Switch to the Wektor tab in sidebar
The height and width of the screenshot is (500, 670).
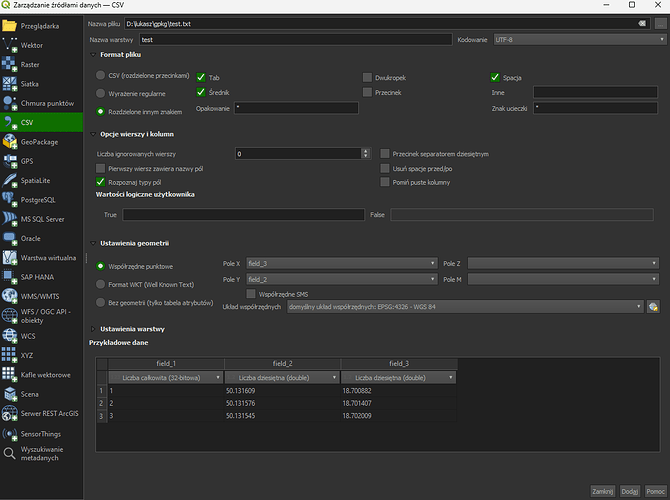pos(30,45)
